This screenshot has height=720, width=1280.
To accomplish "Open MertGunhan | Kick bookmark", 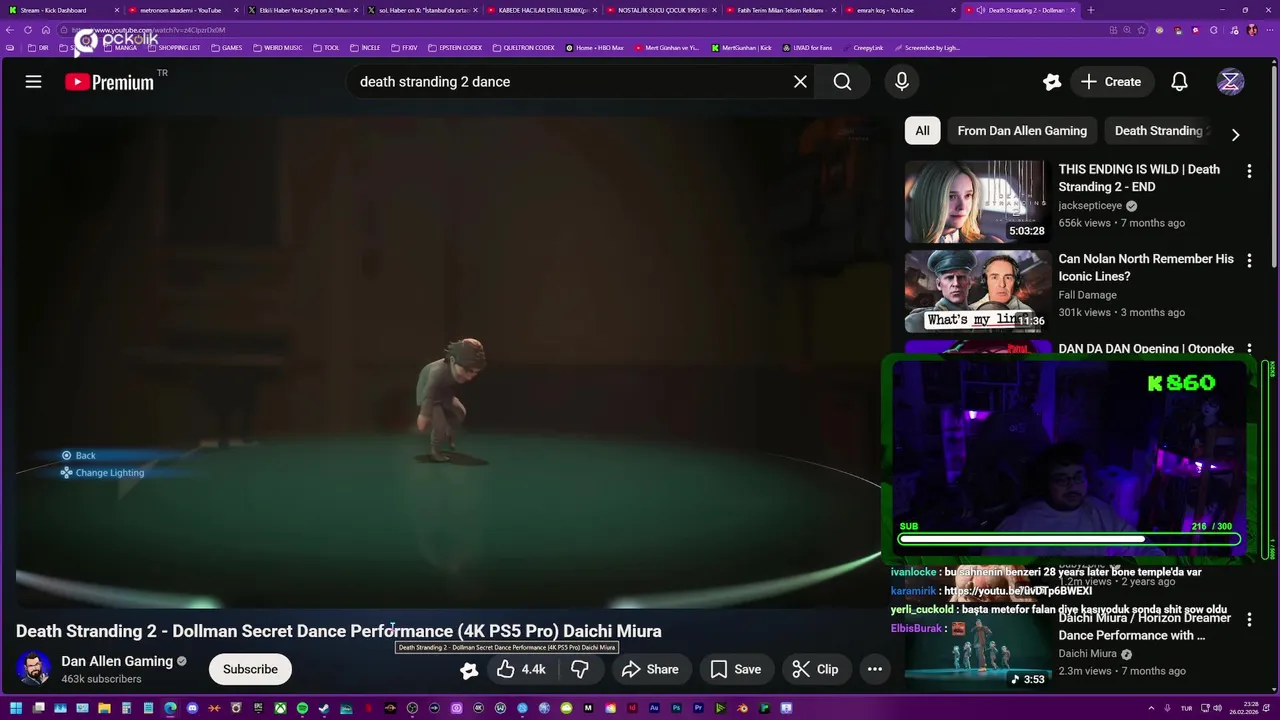I will [x=742, y=48].
